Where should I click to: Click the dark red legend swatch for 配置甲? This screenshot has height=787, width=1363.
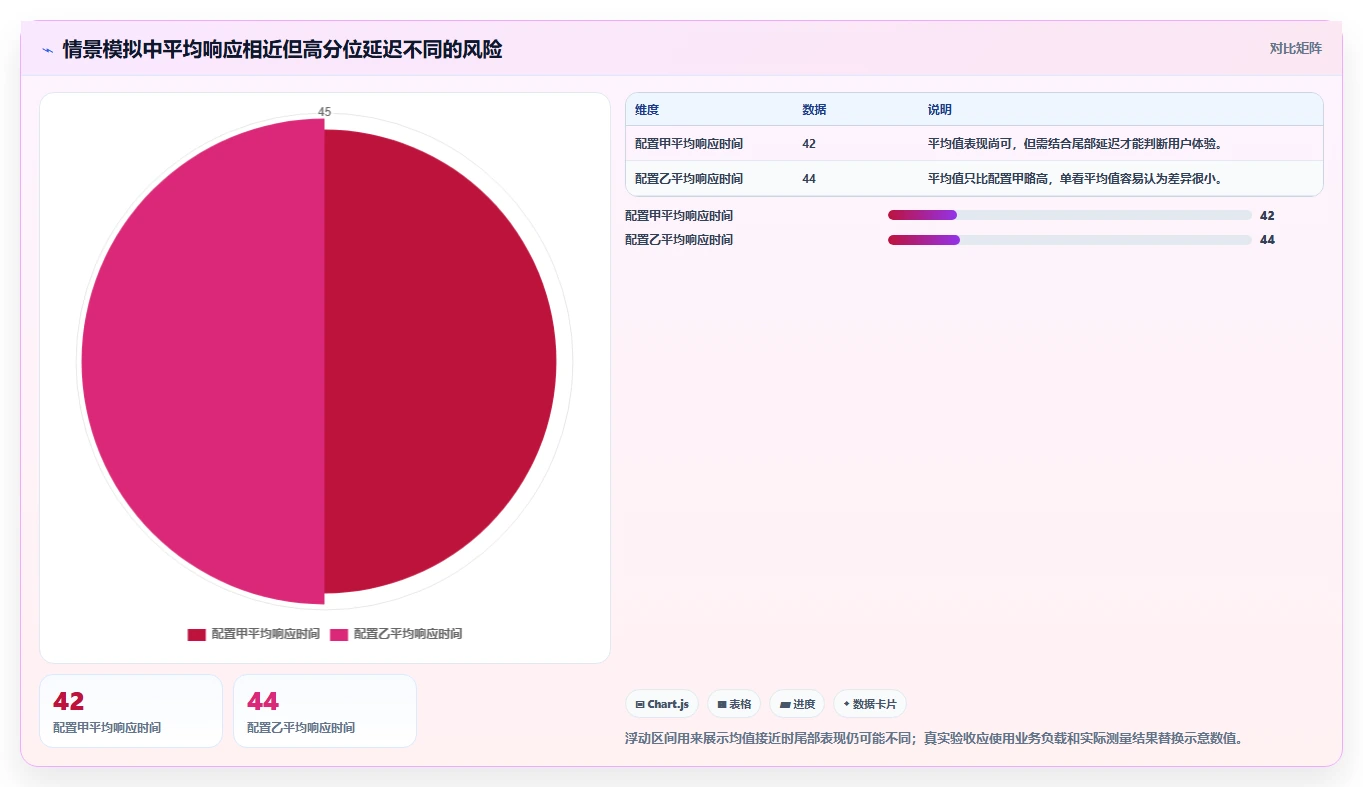click(x=196, y=635)
